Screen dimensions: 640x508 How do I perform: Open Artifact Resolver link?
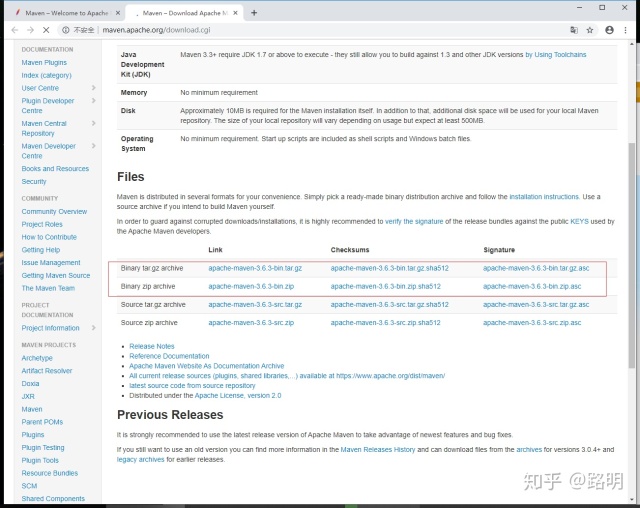tap(47, 370)
